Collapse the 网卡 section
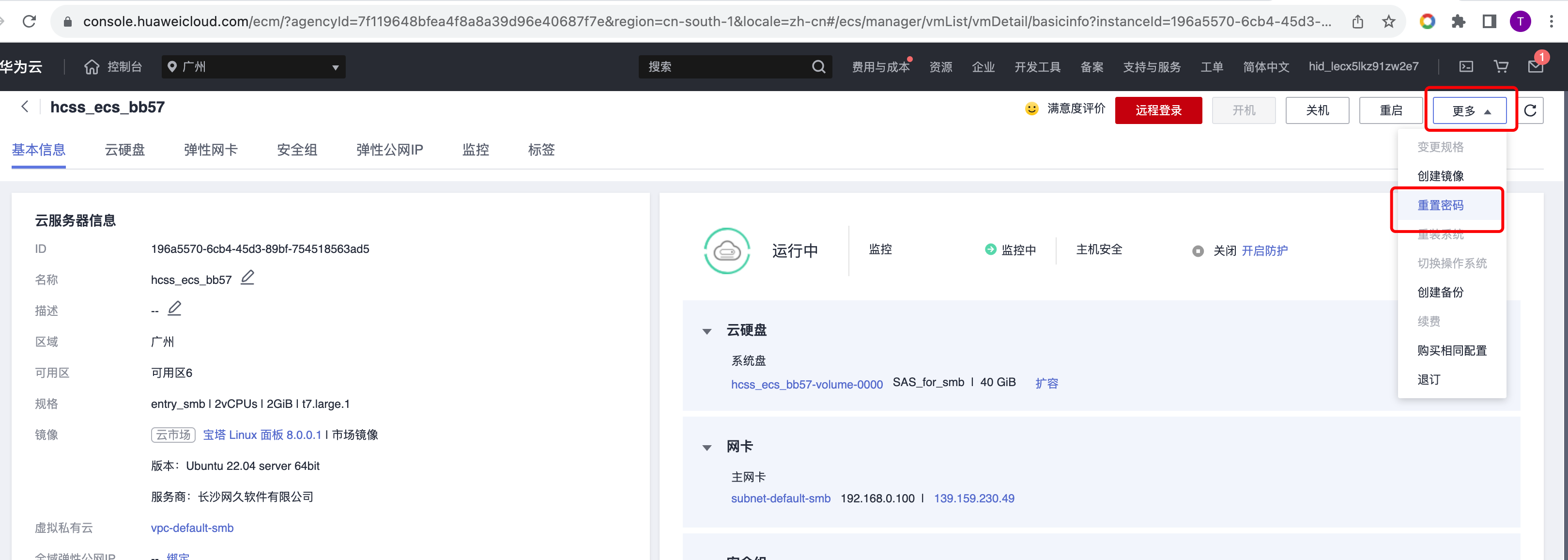The width and height of the screenshot is (1568, 560). click(x=707, y=448)
